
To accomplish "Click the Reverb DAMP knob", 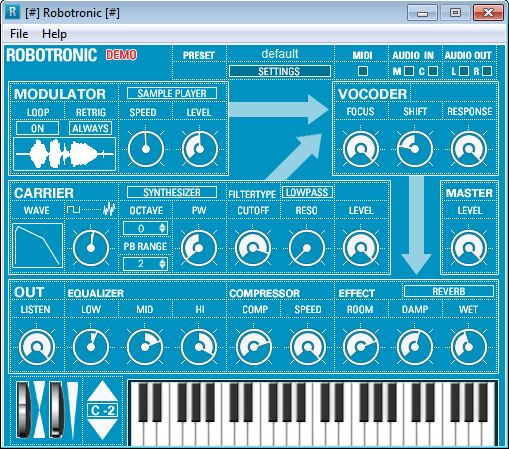I will (x=415, y=347).
